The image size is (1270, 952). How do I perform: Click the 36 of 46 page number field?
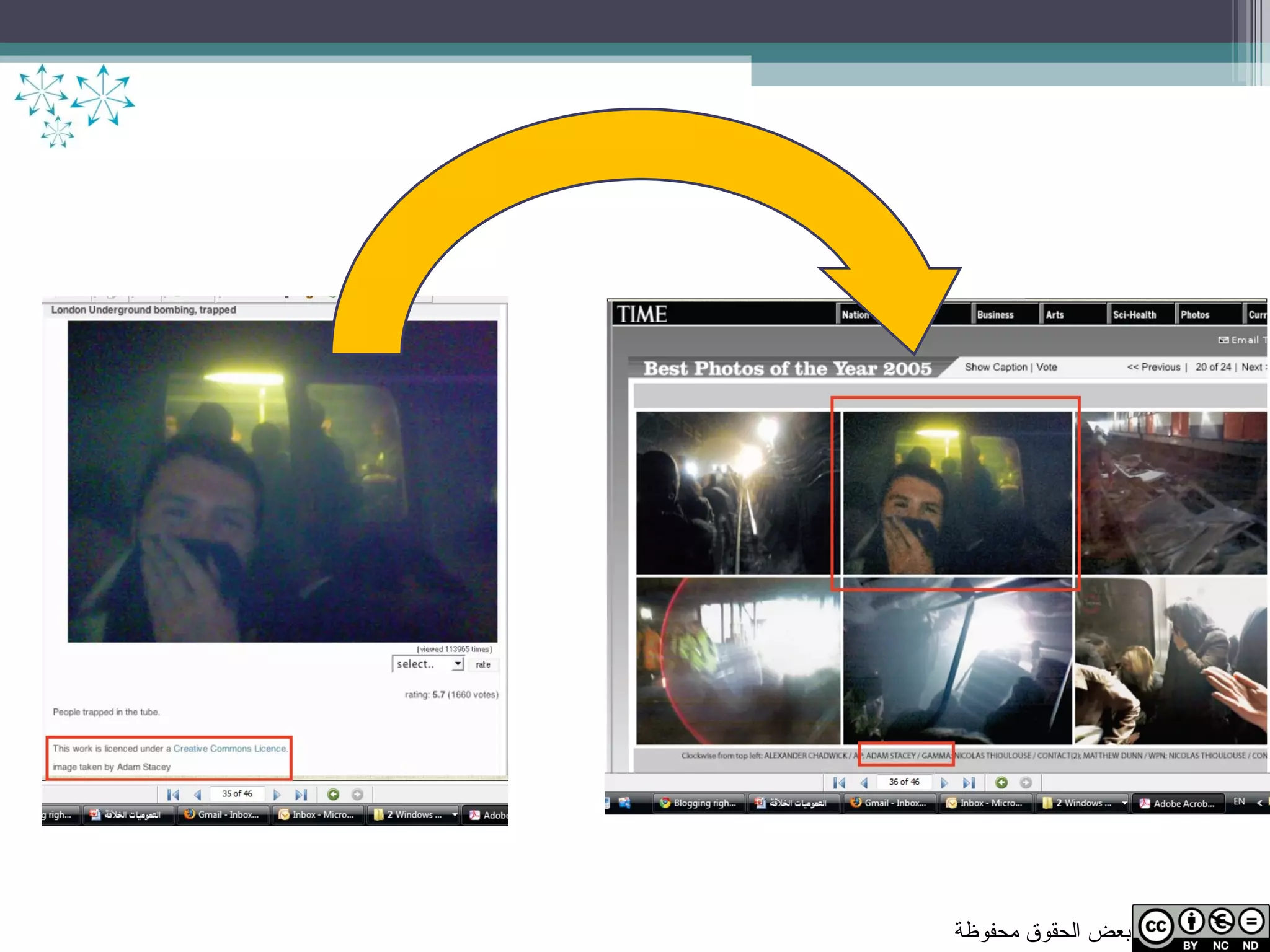[904, 782]
